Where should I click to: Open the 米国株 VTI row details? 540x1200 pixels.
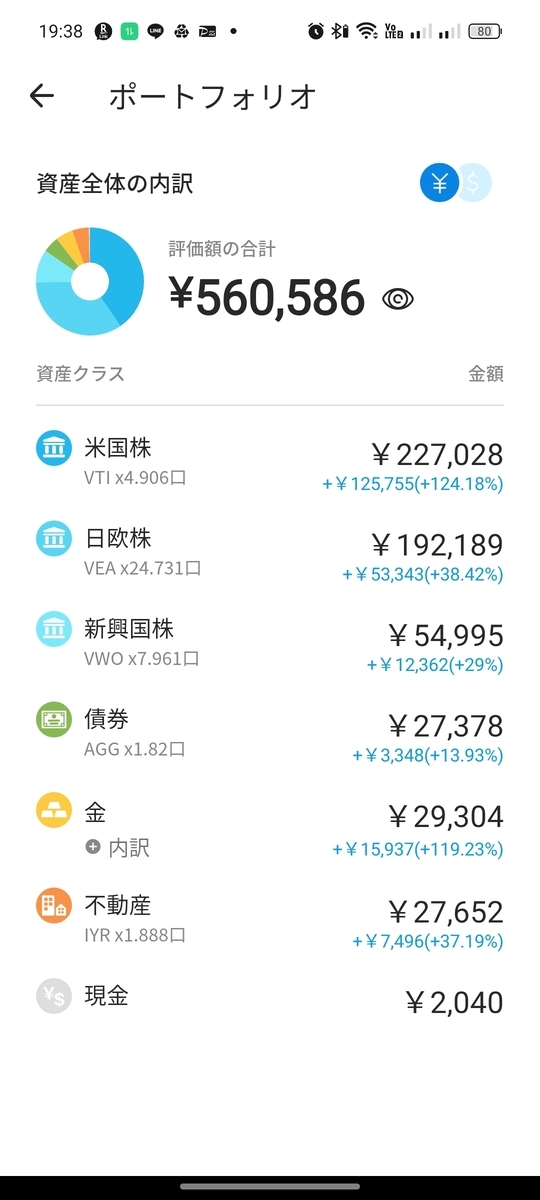pyautogui.click(x=270, y=462)
